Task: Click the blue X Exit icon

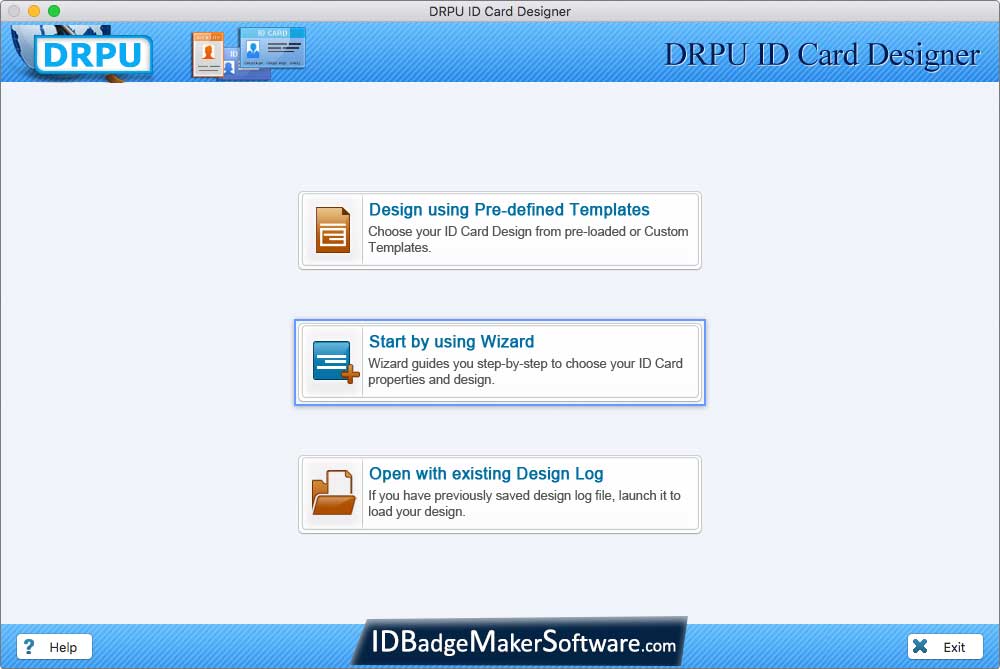Action: [x=920, y=646]
